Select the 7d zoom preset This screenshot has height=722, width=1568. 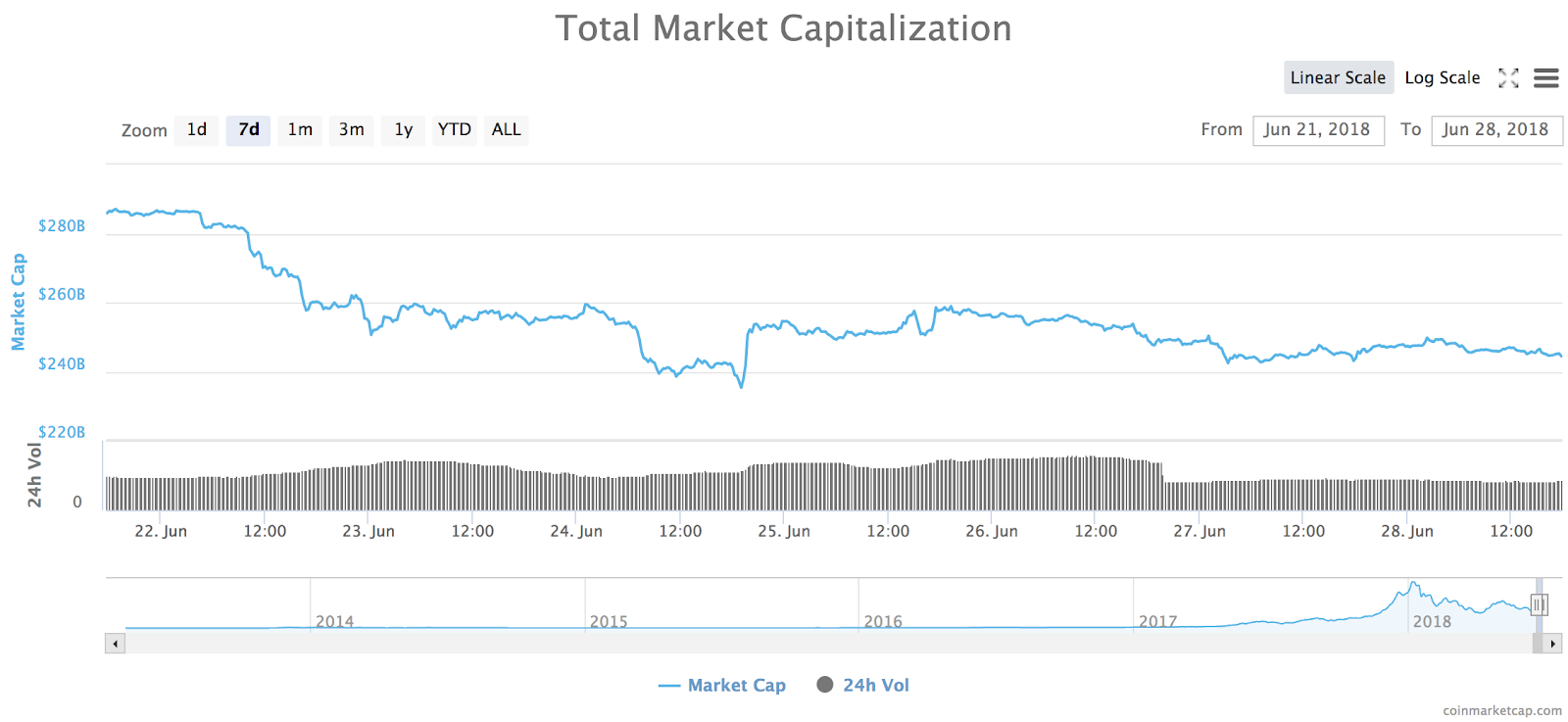click(248, 129)
